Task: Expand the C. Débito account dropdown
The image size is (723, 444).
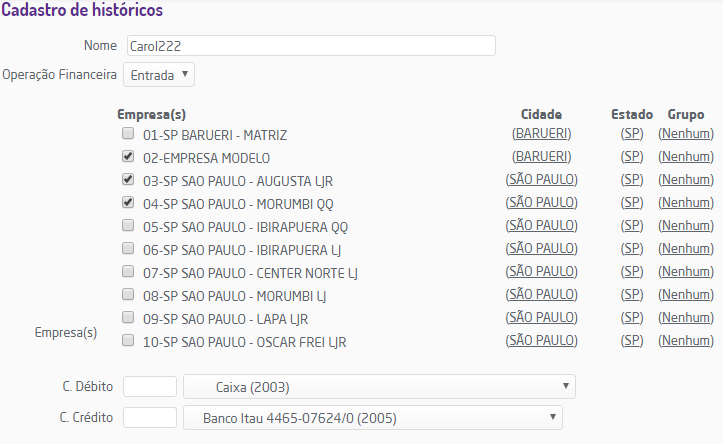Action: click(x=379, y=387)
